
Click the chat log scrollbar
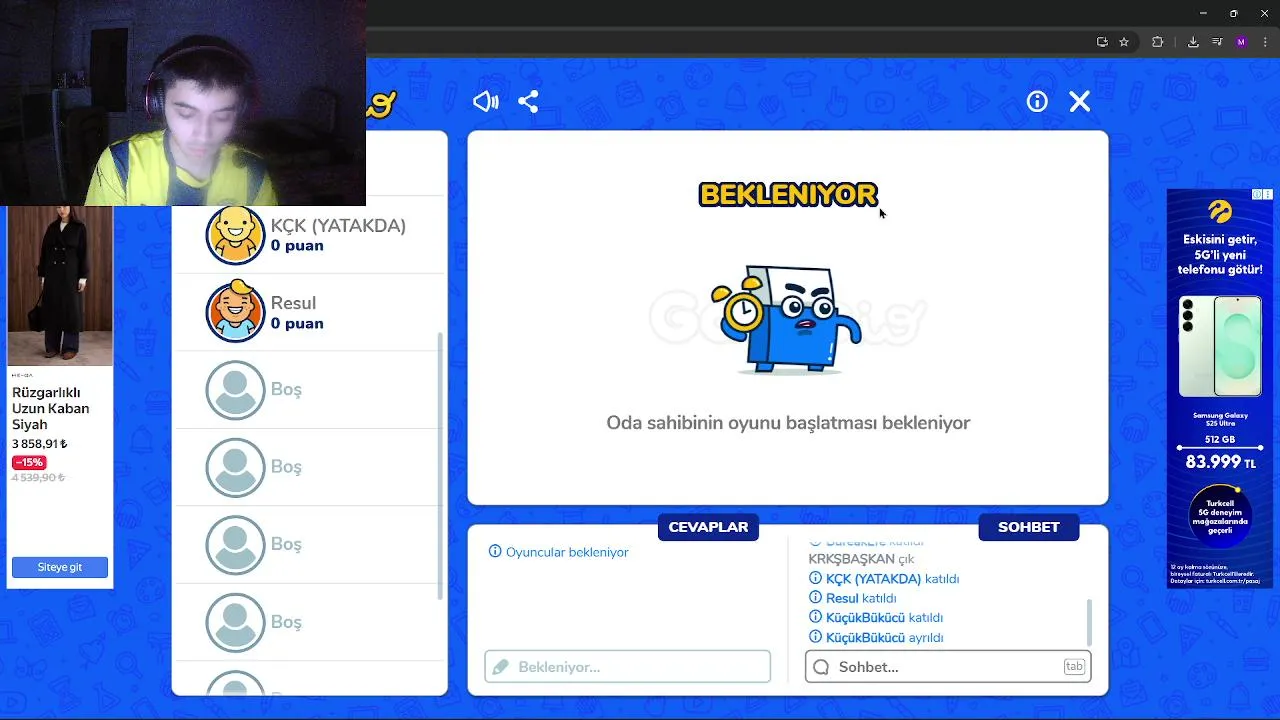tap(1088, 622)
